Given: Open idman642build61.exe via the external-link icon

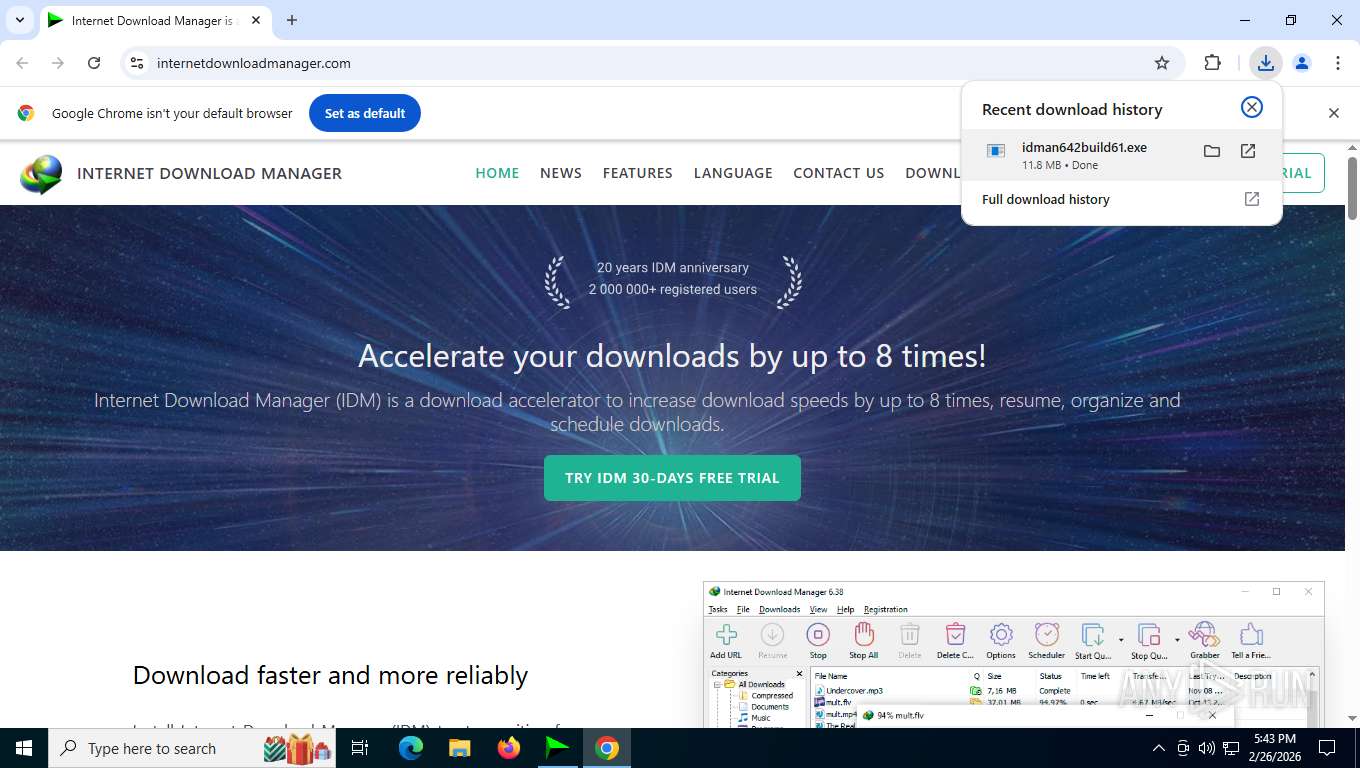Looking at the screenshot, I should click(x=1248, y=151).
